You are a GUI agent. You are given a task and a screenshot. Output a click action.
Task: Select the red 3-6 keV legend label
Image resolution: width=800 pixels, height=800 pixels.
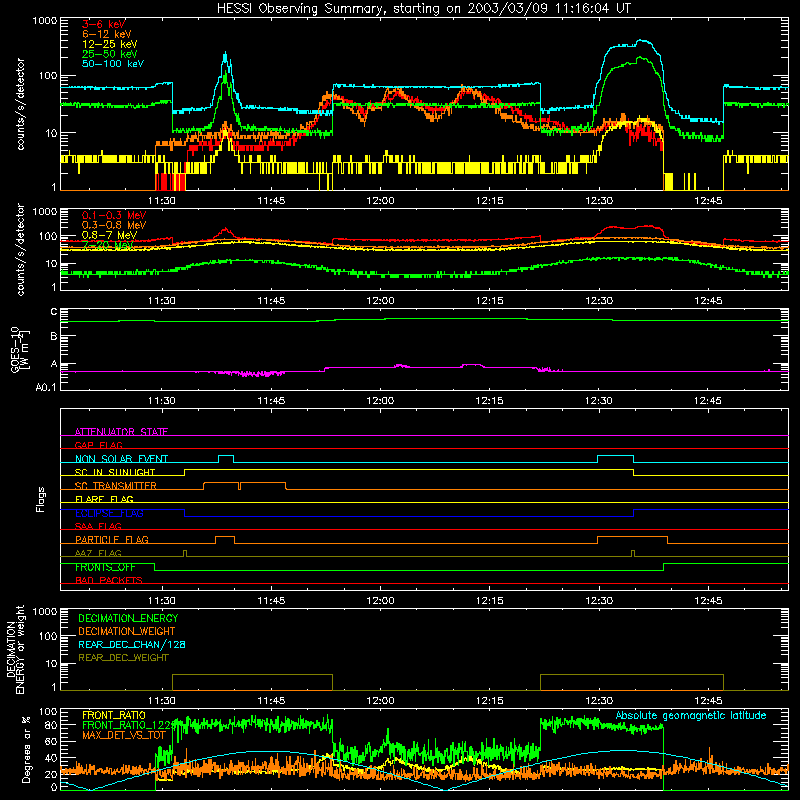point(104,24)
